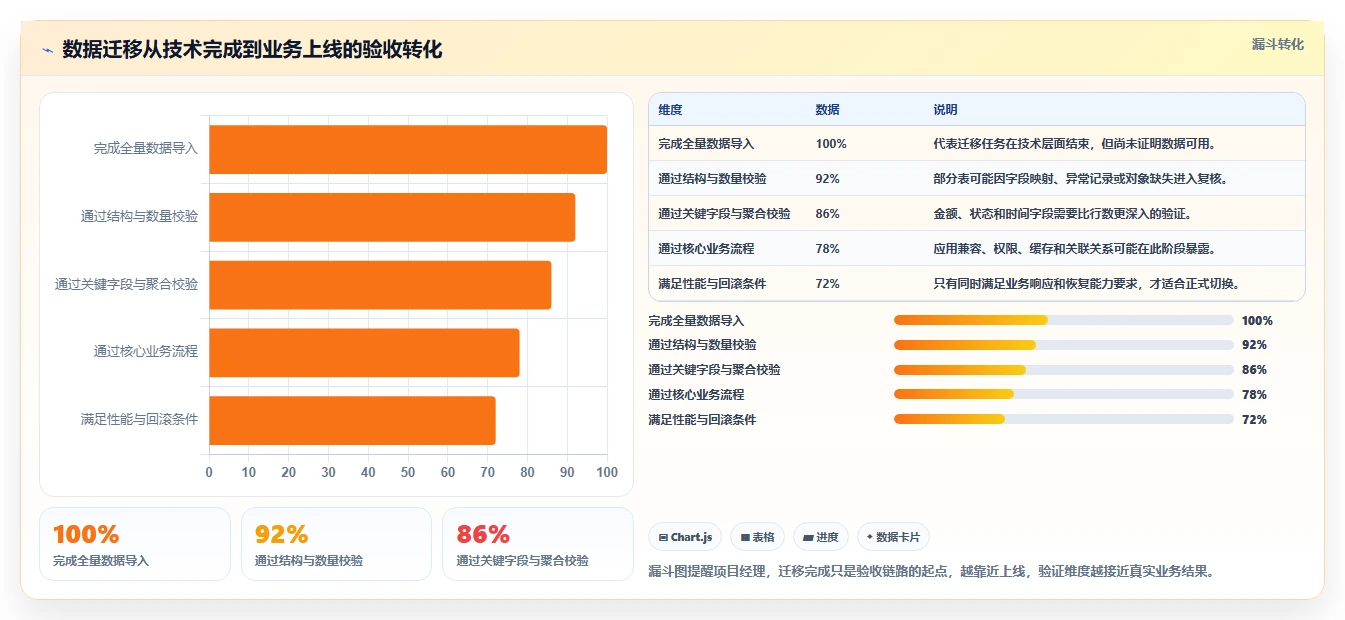Click the 86% value in the table
The image size is (1345, 620).
click(827, 213)
